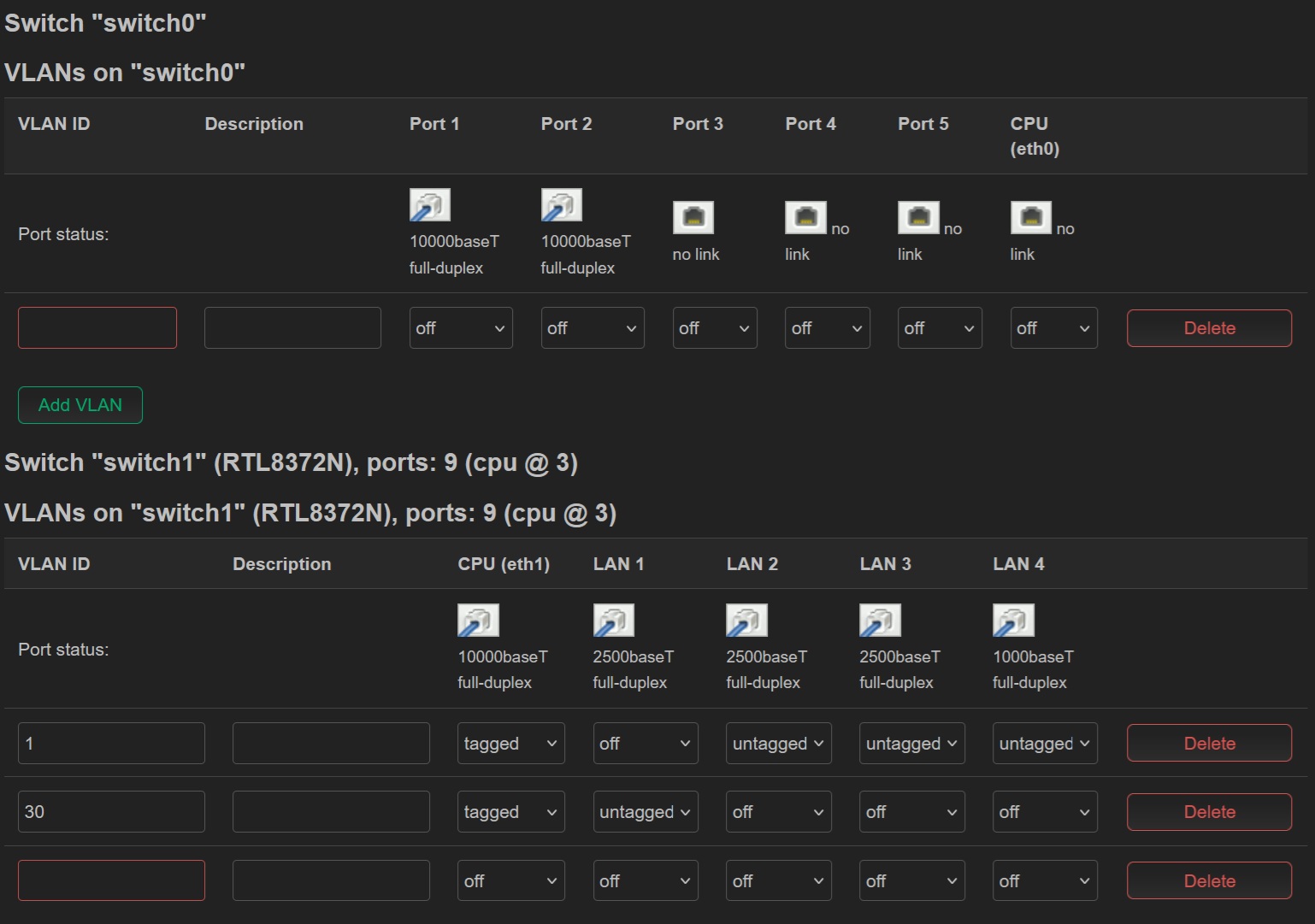Click the VLAN ID field containing 1
Image resolution: width=1315 pixels, height=924 pixels.
click(111, 744)
